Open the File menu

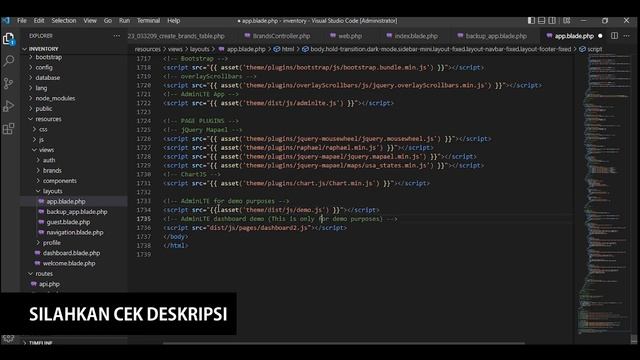tap(22, 20)
